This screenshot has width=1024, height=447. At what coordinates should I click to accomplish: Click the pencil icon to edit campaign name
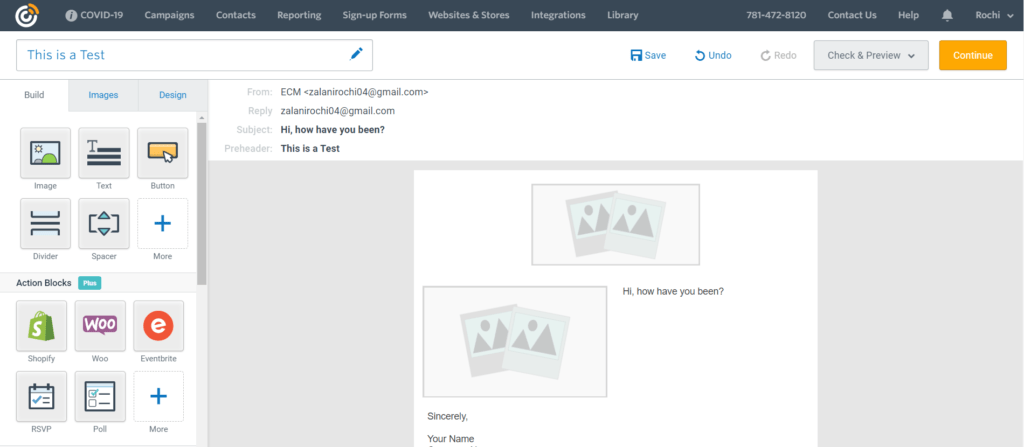click(x=356, y=54)
